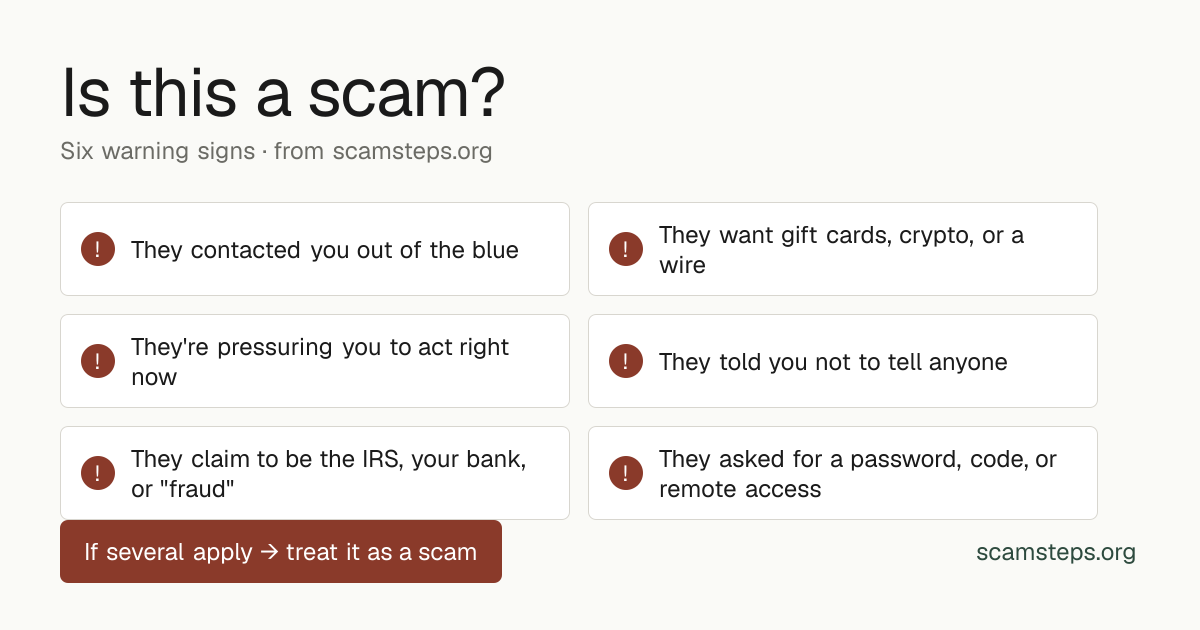Open the "They contacted you out of the blue" card
This screenshot has height=630, width=1200.
tap(315, 249)
